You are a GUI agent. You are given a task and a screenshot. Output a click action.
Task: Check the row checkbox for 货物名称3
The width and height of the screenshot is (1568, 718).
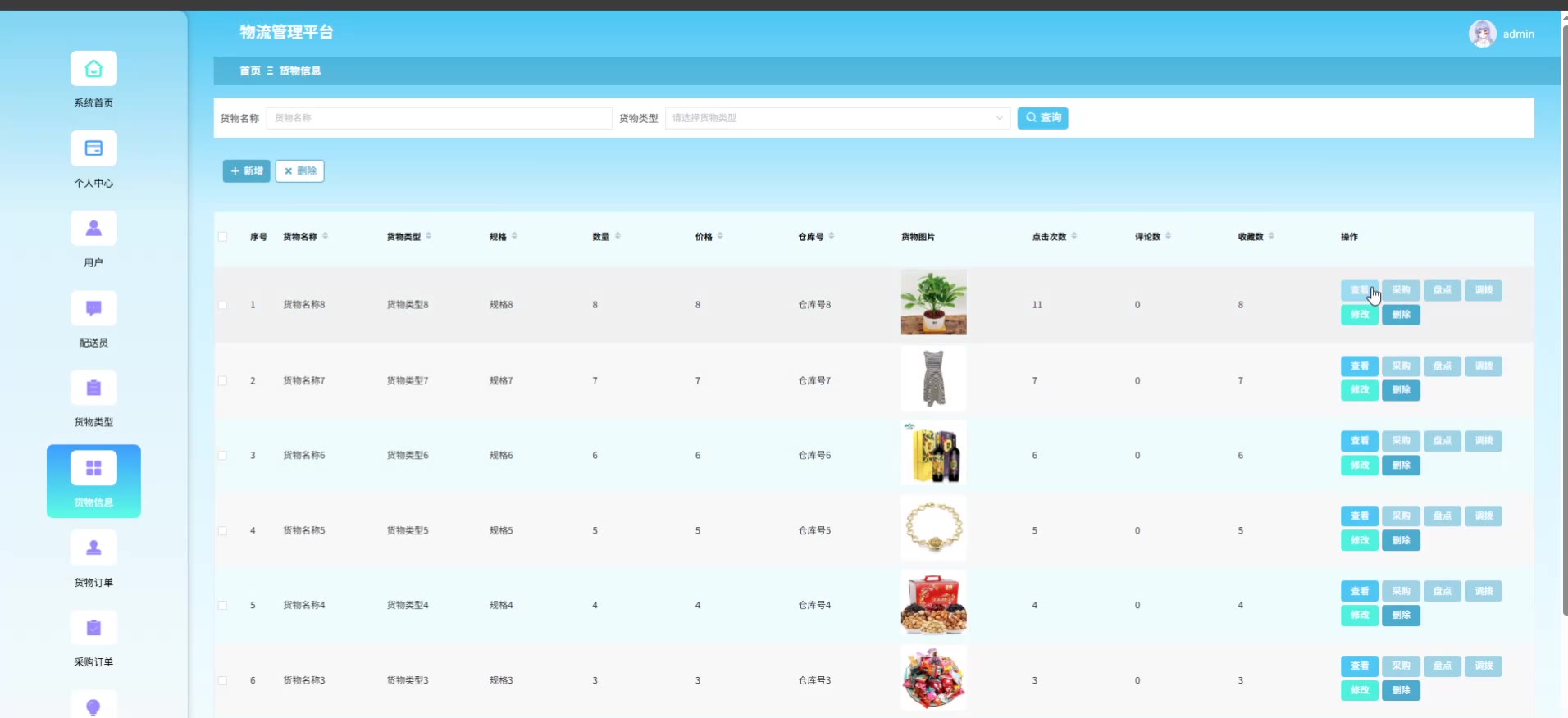click(222, 681)
